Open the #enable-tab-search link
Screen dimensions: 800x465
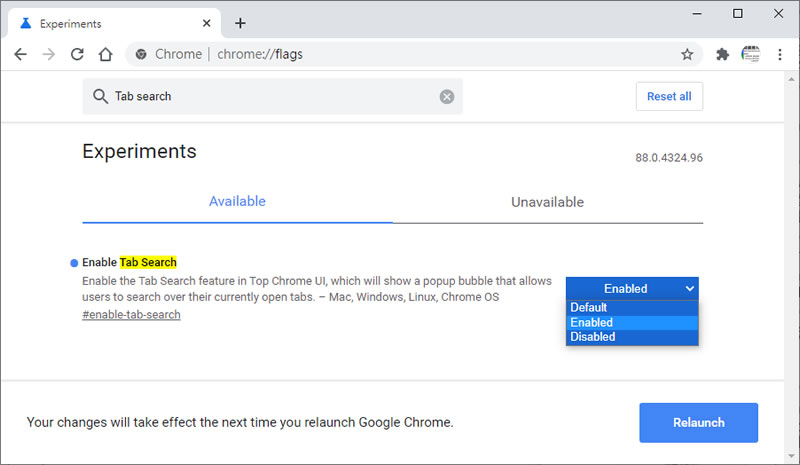tap(131, 314)
